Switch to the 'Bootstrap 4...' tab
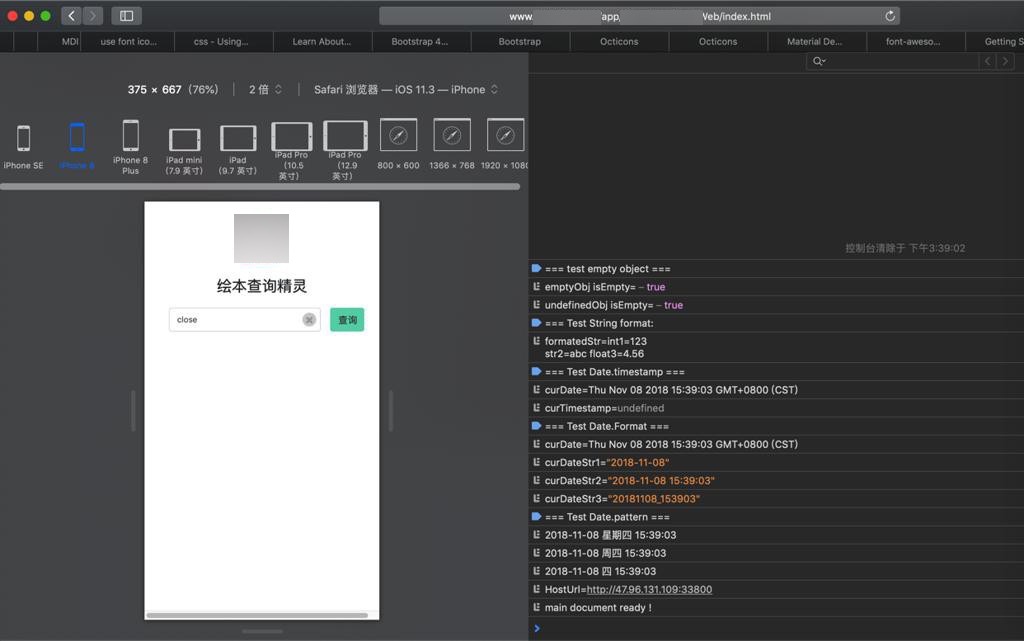Screen dimensions: 1024x641 coord(419,41)
